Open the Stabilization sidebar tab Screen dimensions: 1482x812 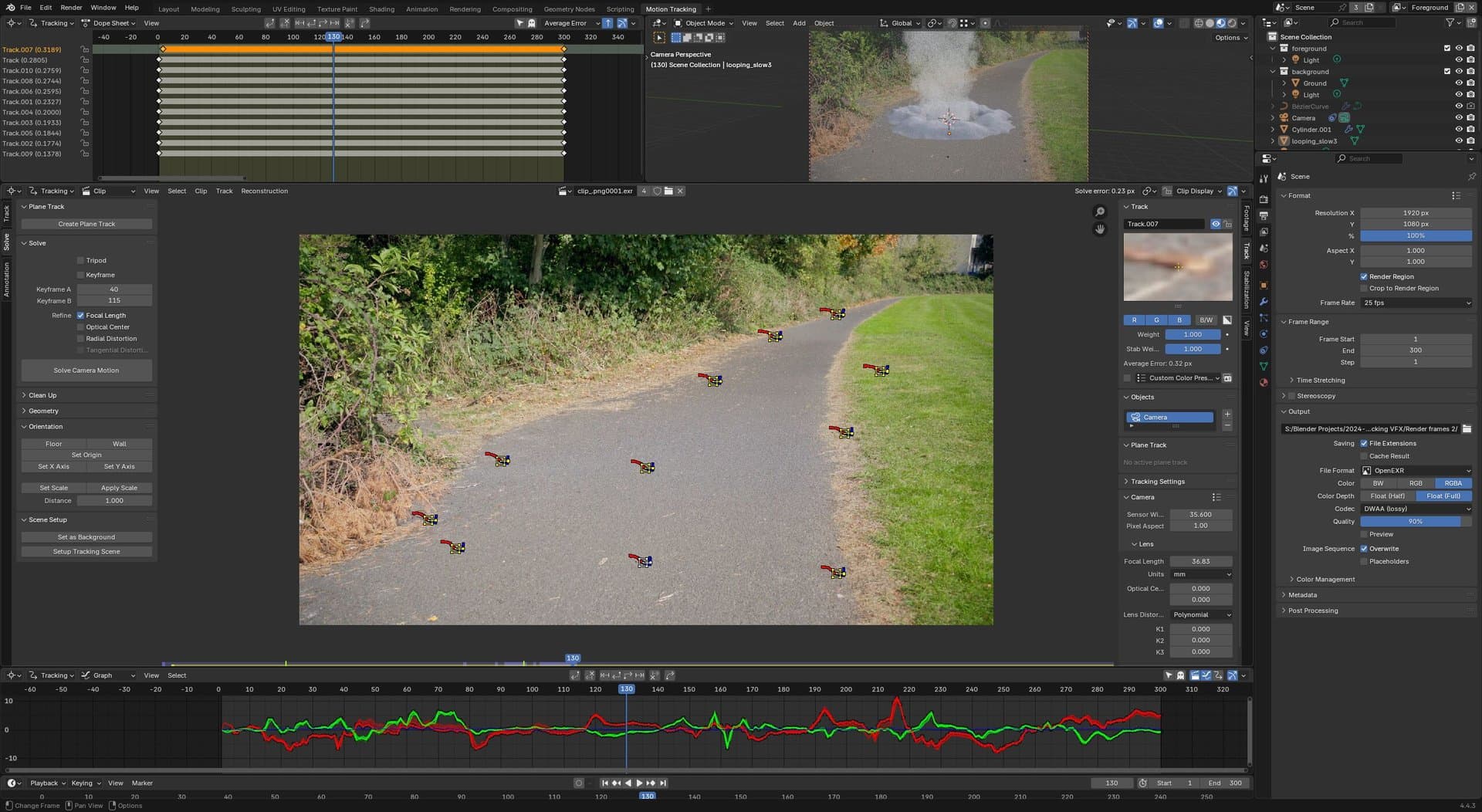[x=1247, y=289]
